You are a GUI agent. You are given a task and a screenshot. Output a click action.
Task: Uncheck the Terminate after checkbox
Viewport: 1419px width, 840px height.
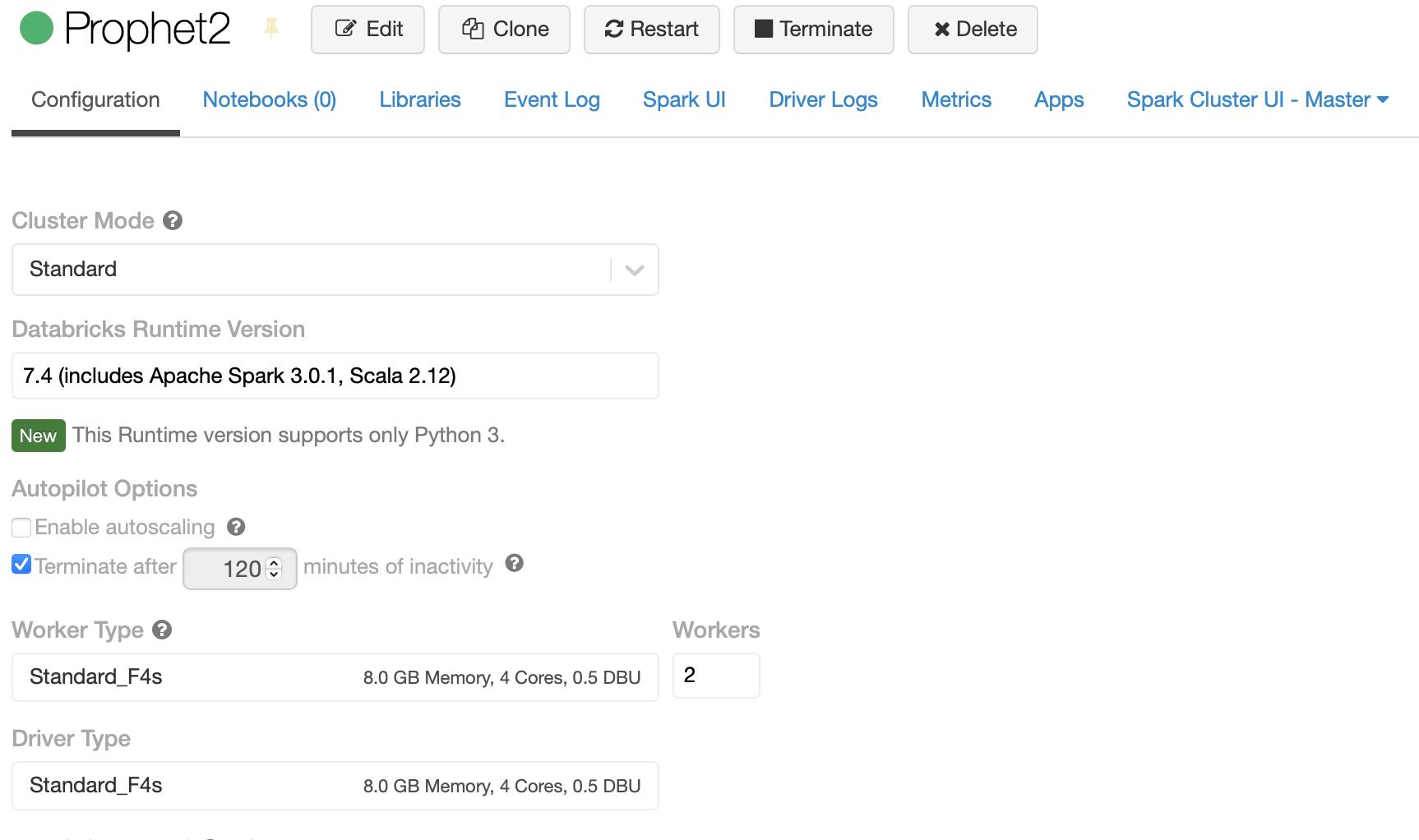21,565
